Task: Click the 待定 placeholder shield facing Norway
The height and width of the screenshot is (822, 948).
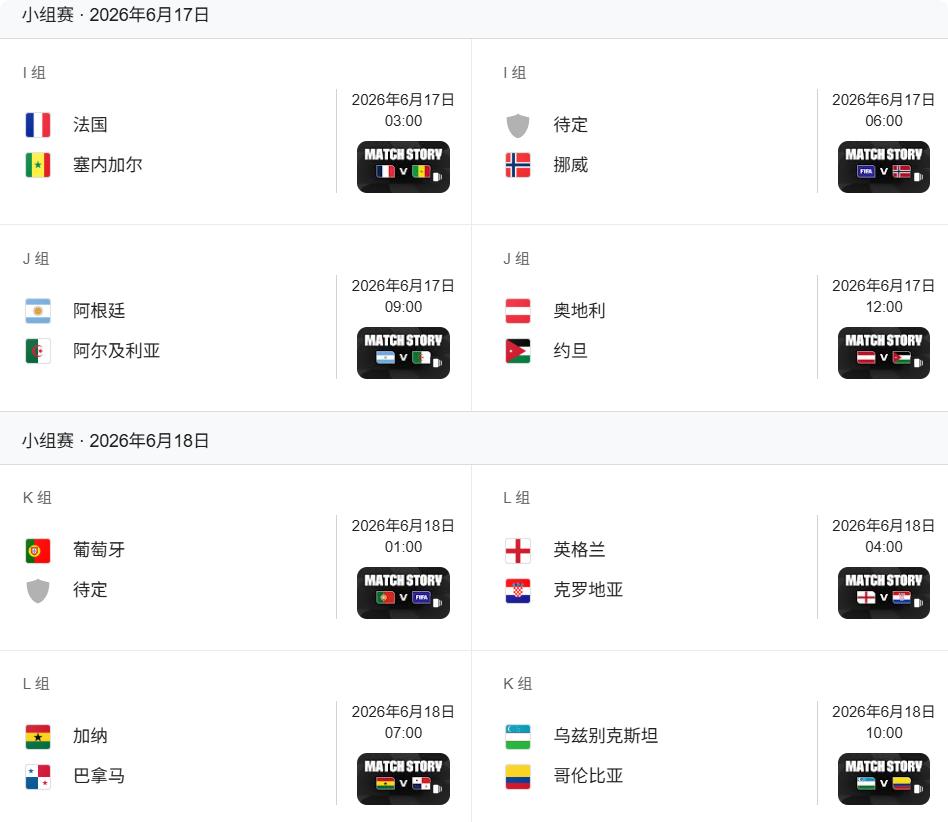Action: (518, 125)
